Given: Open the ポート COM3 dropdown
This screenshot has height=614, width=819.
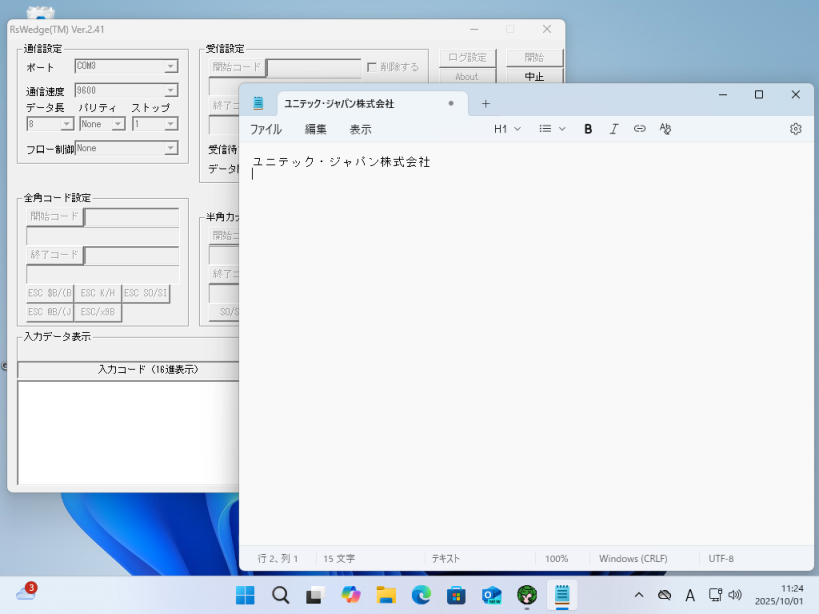Looking at the screenshot, I should pos(171,67).
